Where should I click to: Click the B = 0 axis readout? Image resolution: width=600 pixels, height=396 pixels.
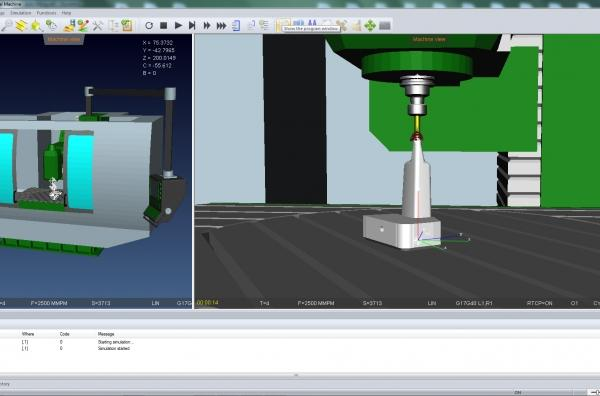149,73
